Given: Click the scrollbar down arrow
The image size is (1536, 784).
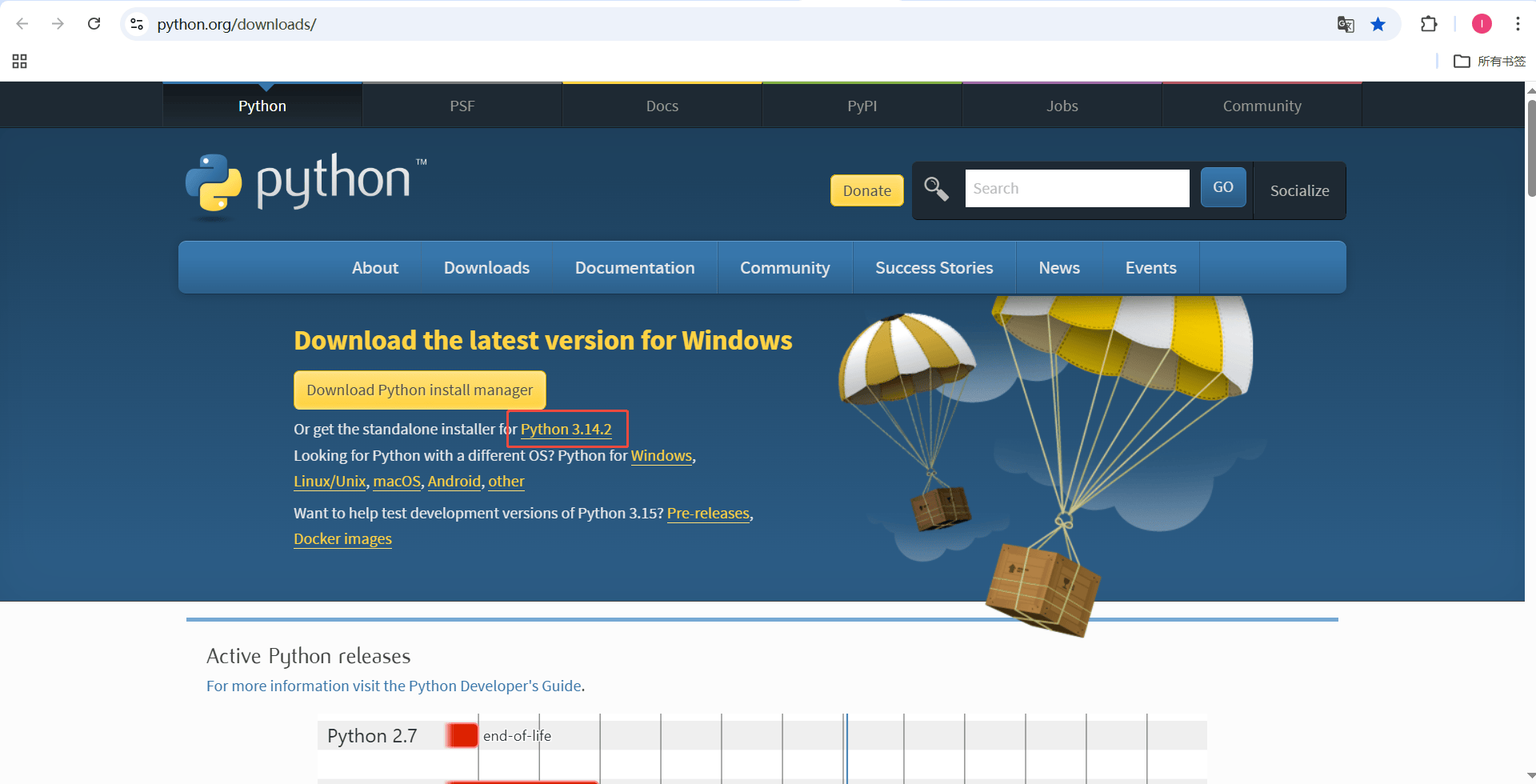Looking at the screenshot, I should (x=1530, y=776).
